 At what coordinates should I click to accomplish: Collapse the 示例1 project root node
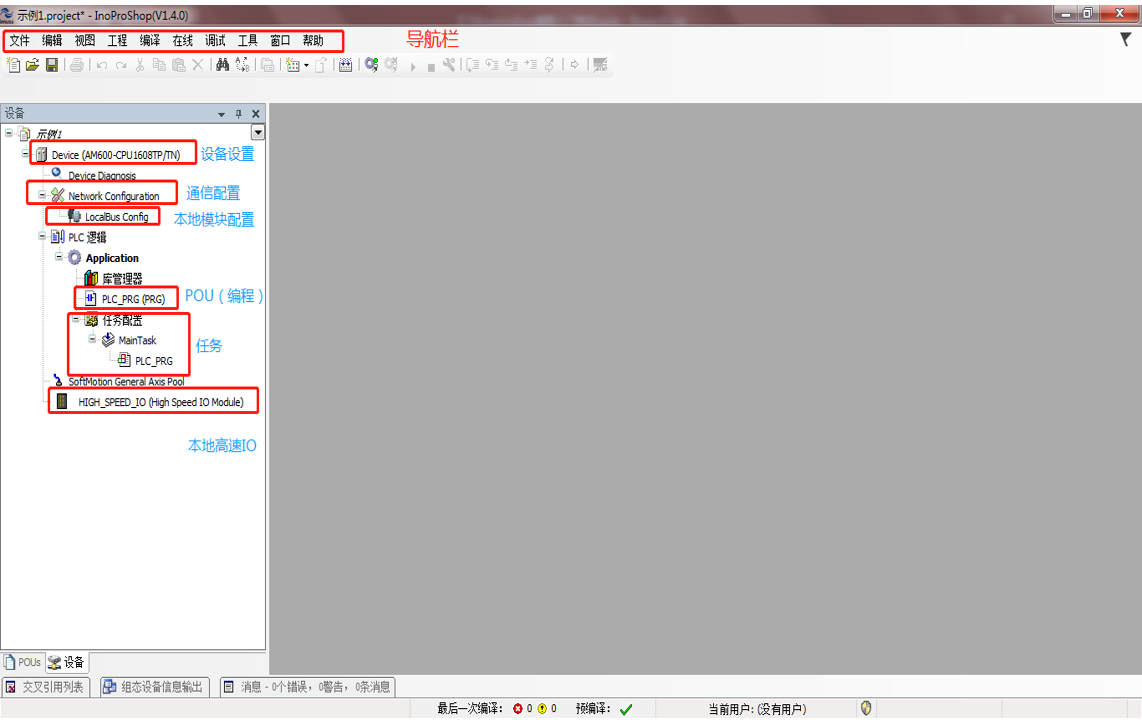click(9, 133)
